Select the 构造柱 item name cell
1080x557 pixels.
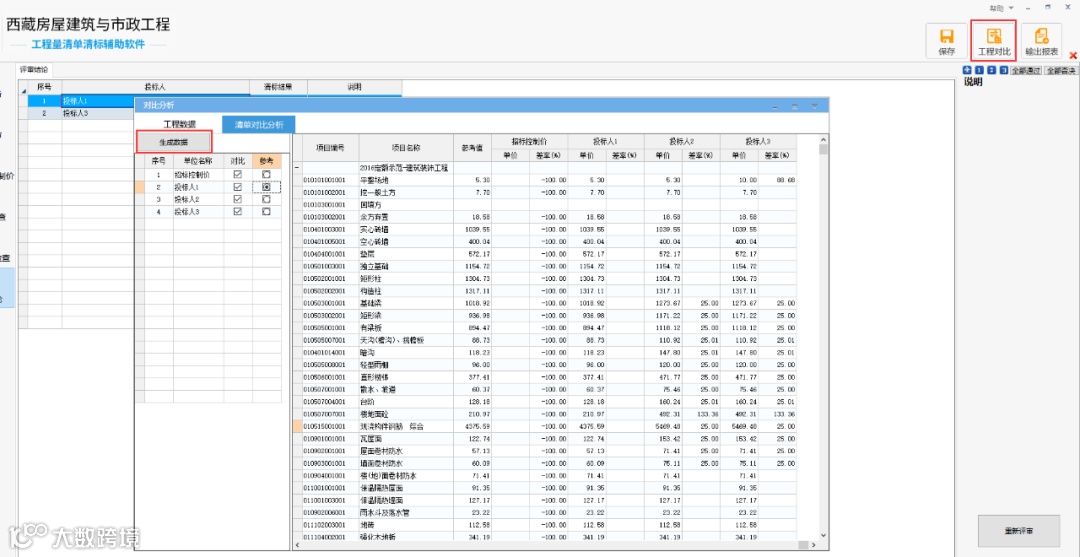coord(406,291)
